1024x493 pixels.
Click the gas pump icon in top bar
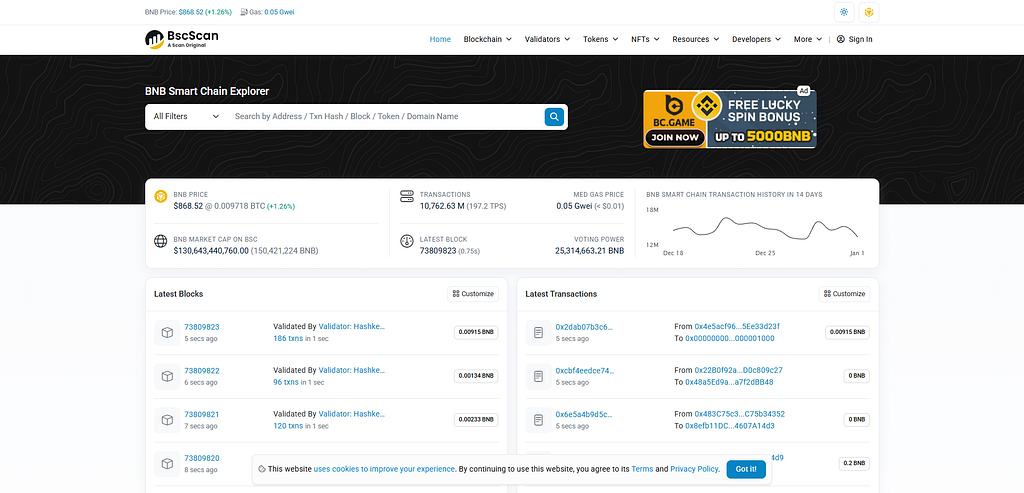(x=244, y=12)
